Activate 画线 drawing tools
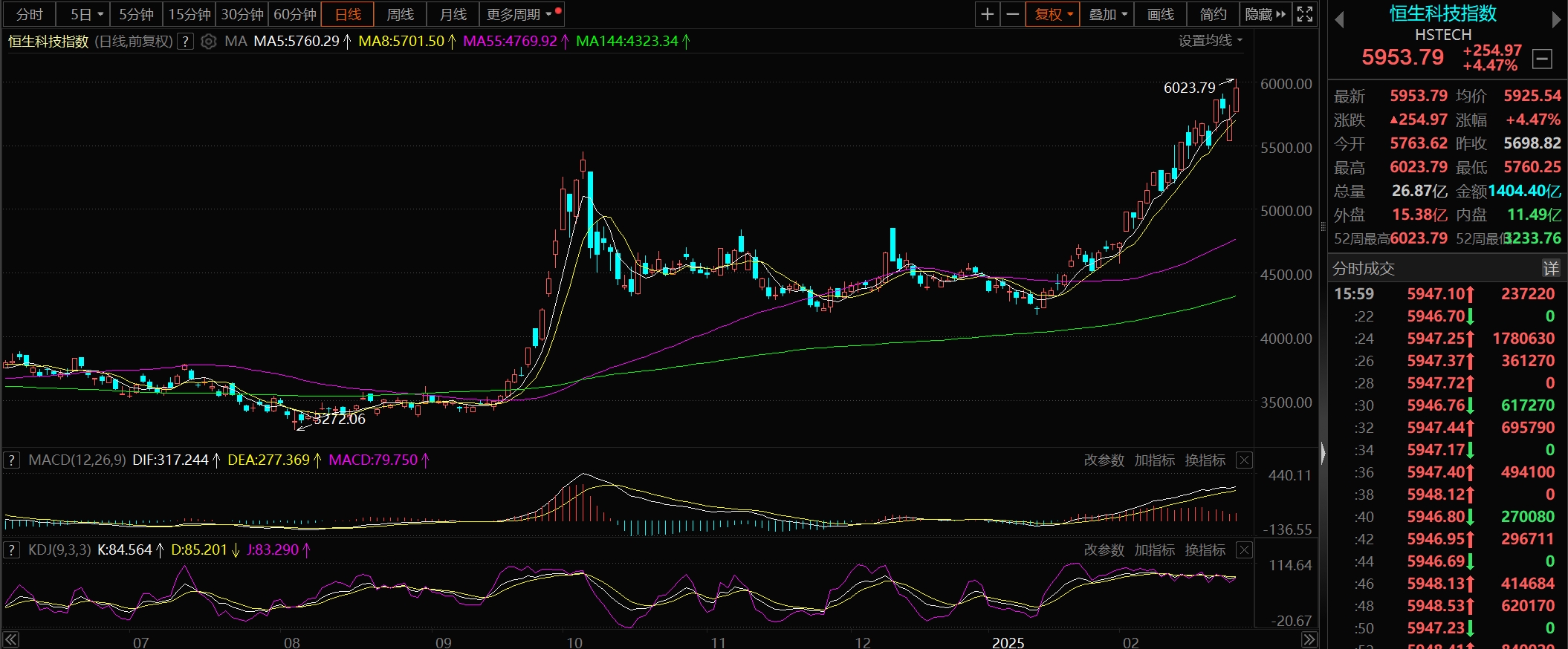The height and width of the screenshot is (649, 1568). [x=1160, y=14]
